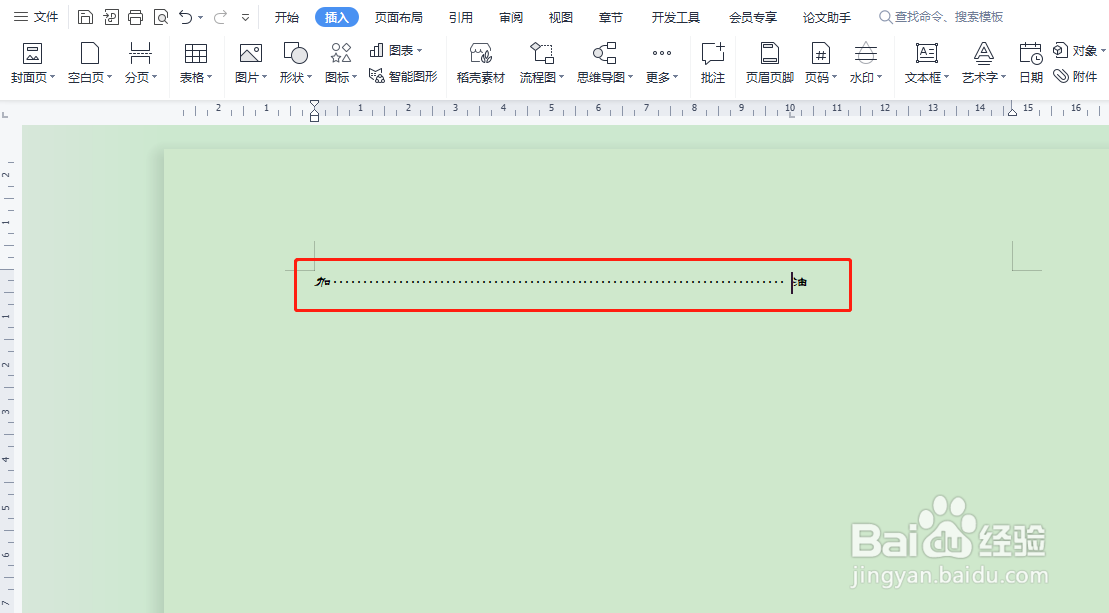Click the dotted leader line in document
Viewport: 1109px width, 613px height.
pos(559,282)
